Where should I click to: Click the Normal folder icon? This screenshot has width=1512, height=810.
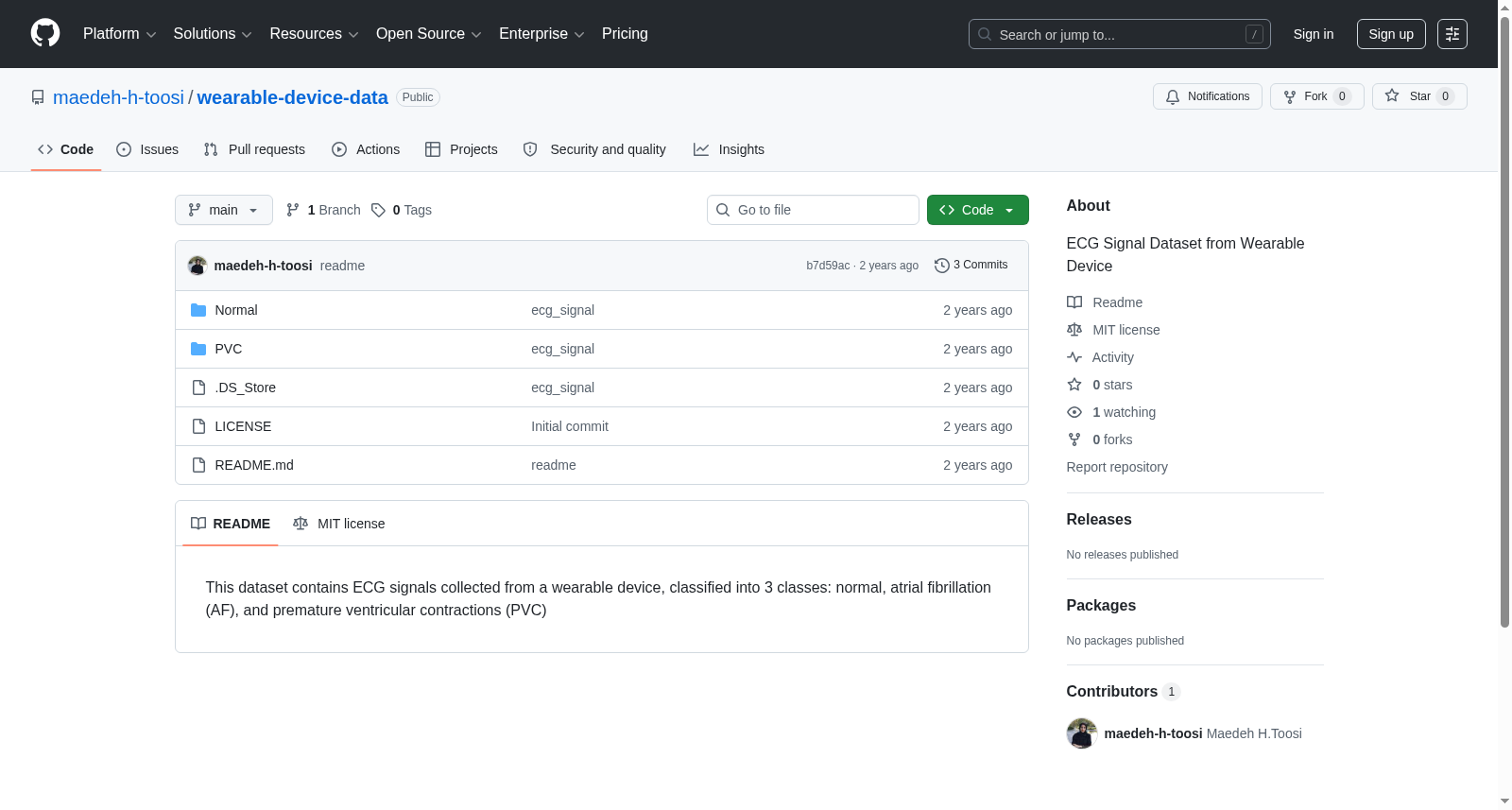[198, 310]
